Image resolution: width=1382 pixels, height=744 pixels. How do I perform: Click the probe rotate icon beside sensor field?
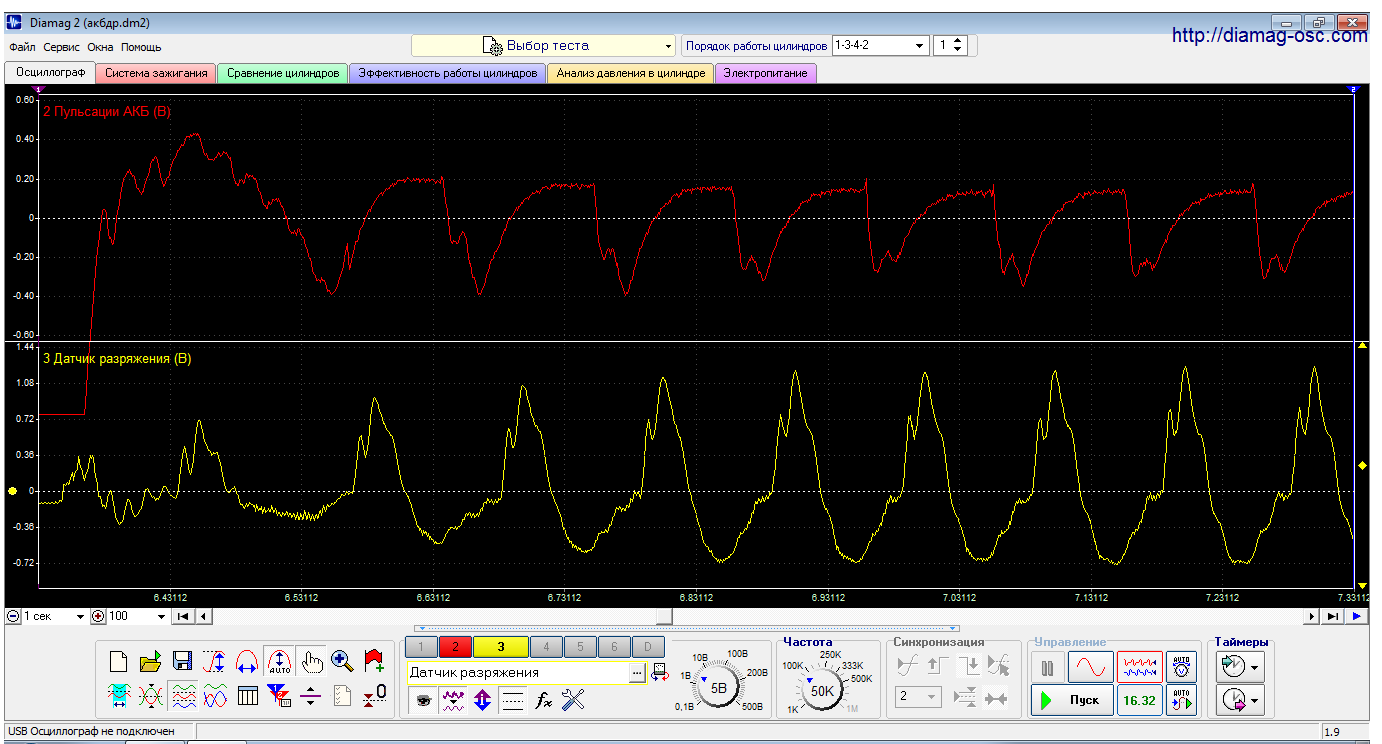point(660,673)
